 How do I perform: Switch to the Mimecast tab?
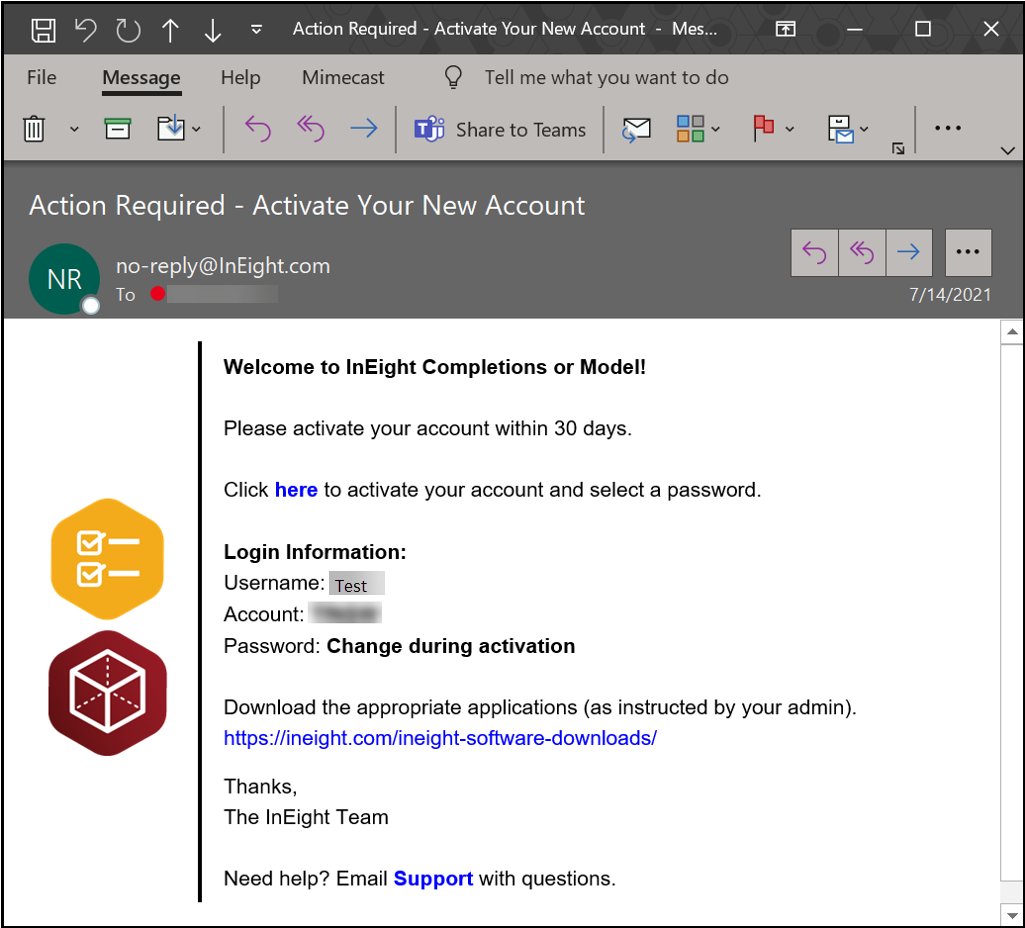(343, 78)
